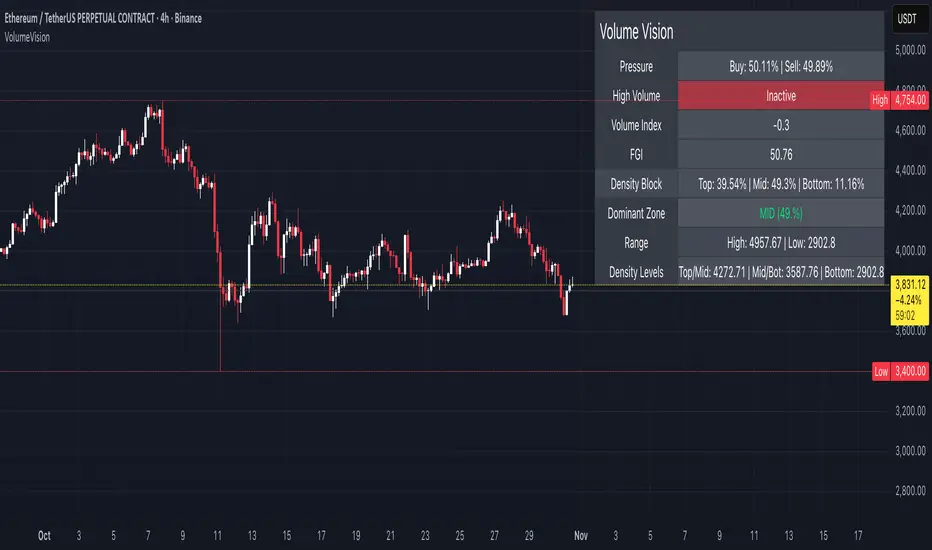Screen dimensions: 932x550
Task: Select the Range High/Low values cell
Action: coord(780,242)
